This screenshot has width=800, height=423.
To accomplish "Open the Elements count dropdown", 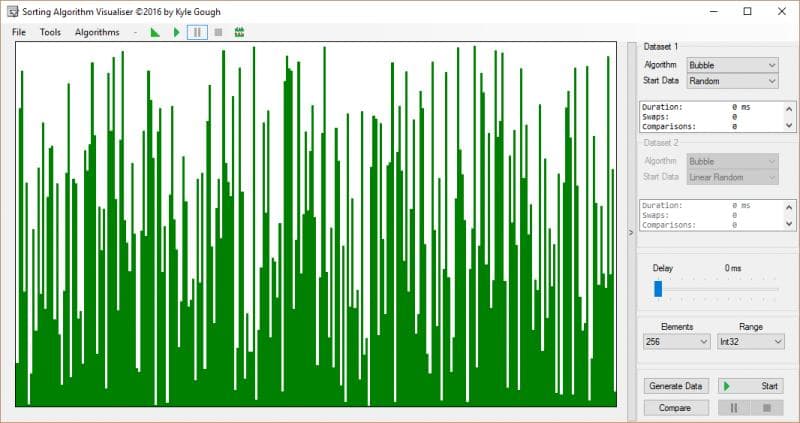I will (675, 342).
